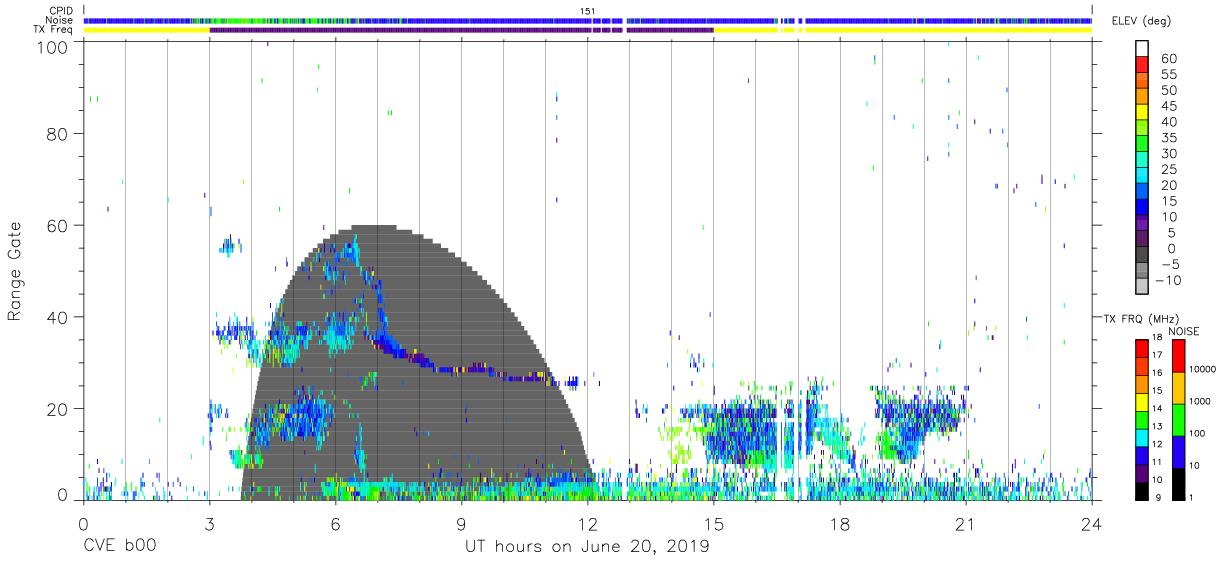This screenshot has height=567, width=1228.
Task: Click the green segment of the NOISE color bar
Action: coord(1178,419)
